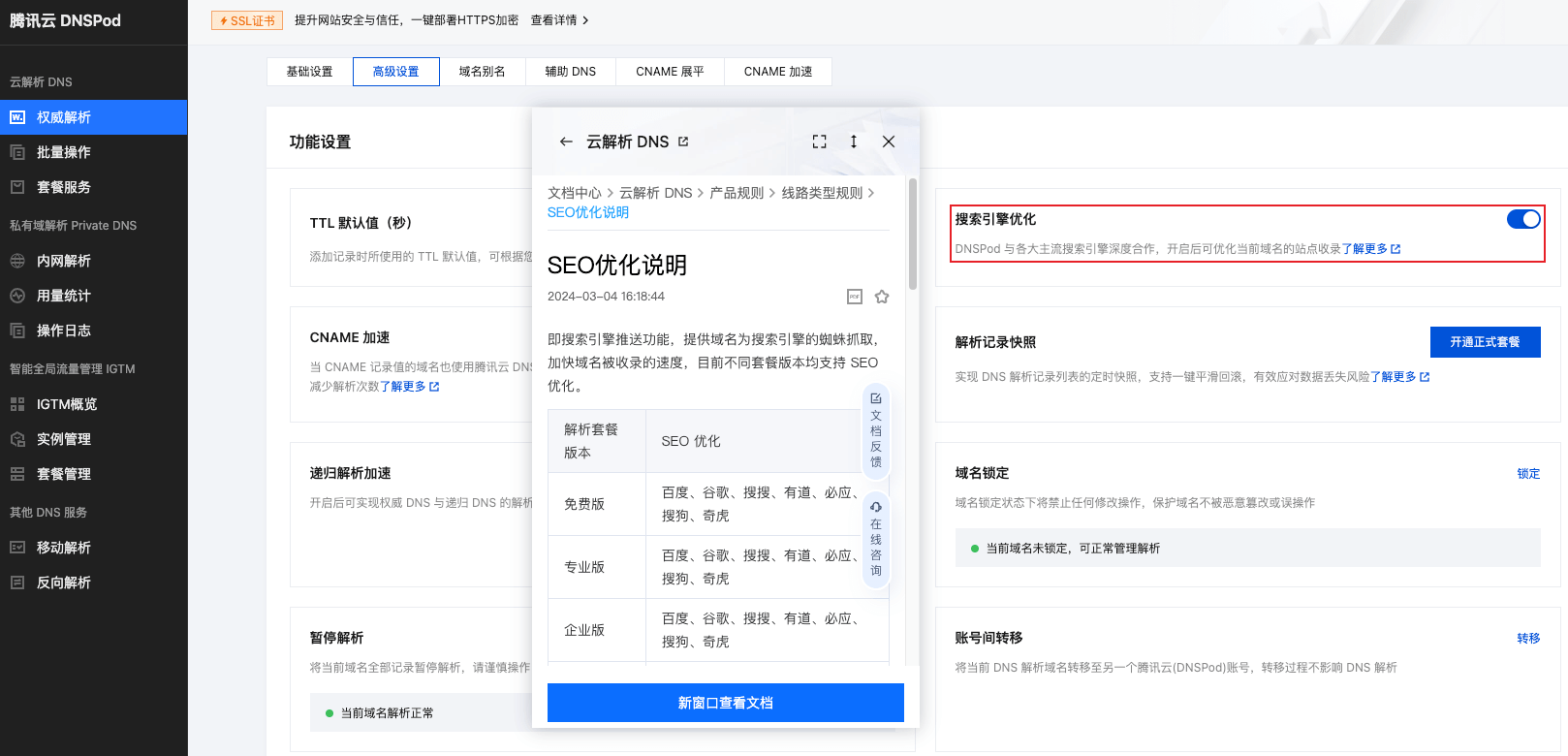Click the doc panel height adjust icon
1568x756 pixels.
pyautogui.click(x=854, y=142)
